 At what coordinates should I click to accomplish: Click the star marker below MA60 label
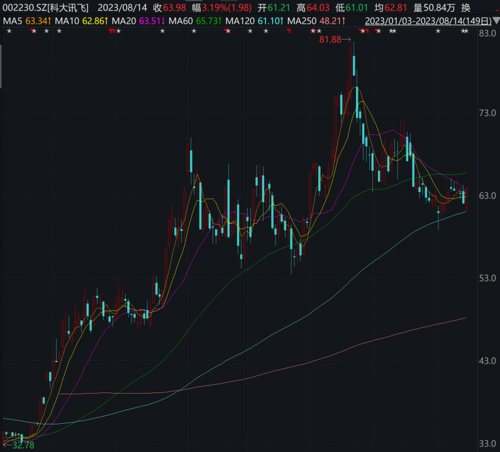[x=194, y=31]
